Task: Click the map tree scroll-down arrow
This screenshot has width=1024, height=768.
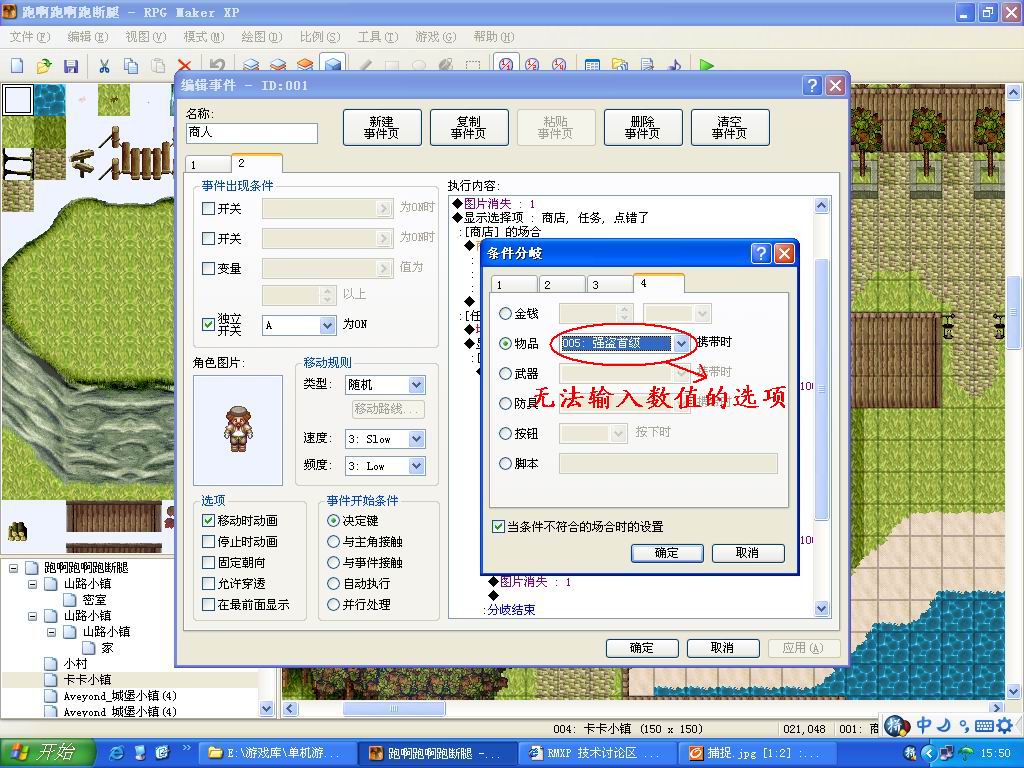Action: tap(266, 708)
